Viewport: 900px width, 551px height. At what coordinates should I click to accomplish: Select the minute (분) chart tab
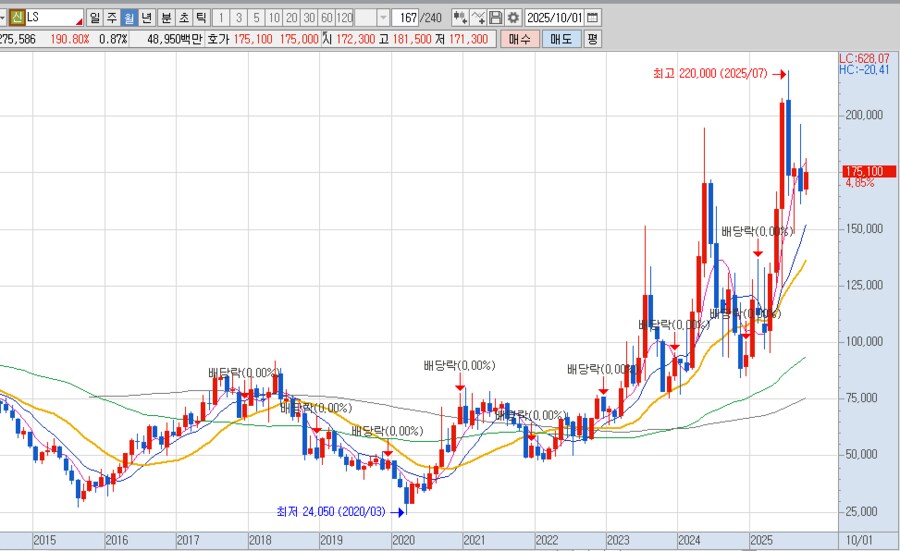tap(166, 18)
